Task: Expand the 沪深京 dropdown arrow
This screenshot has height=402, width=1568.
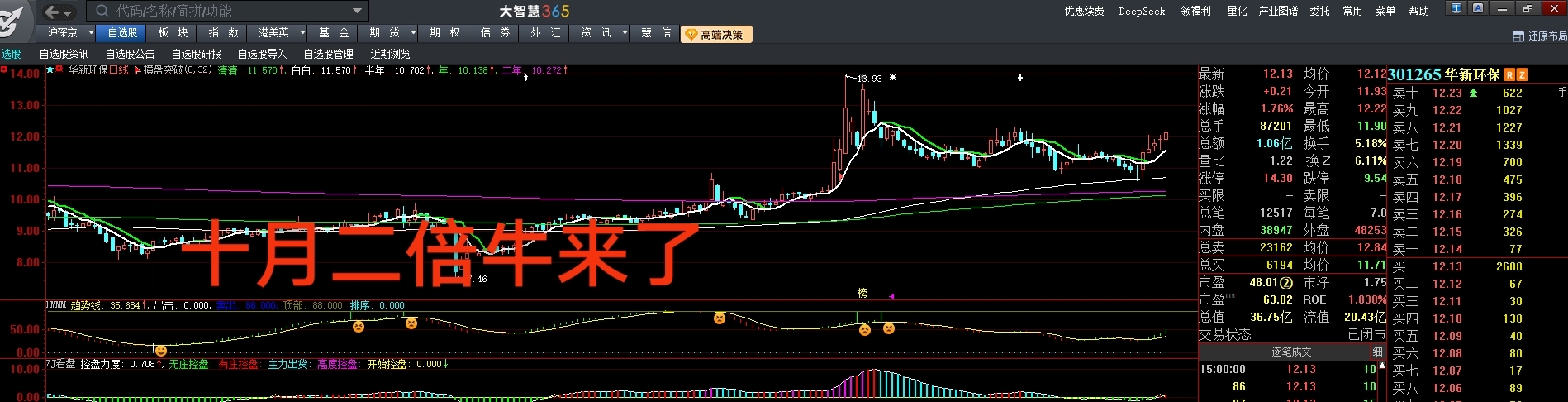Action: click(91, 33)
